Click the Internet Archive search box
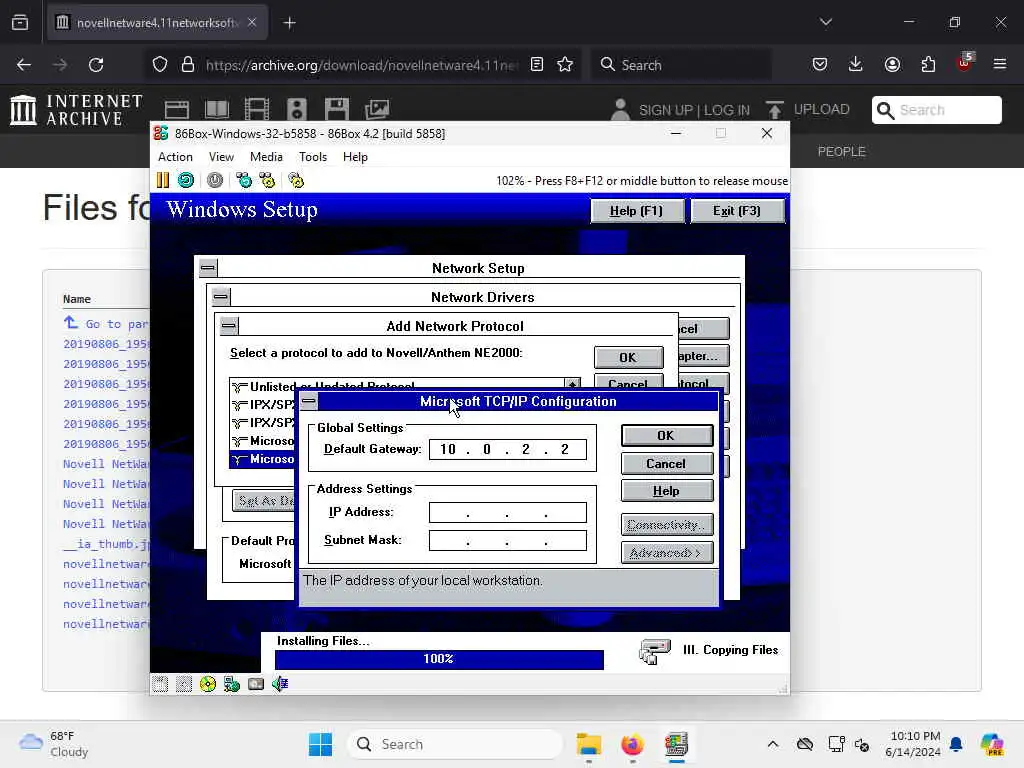The height and width of the screenshot is (768, 1024). click(936, 110)
